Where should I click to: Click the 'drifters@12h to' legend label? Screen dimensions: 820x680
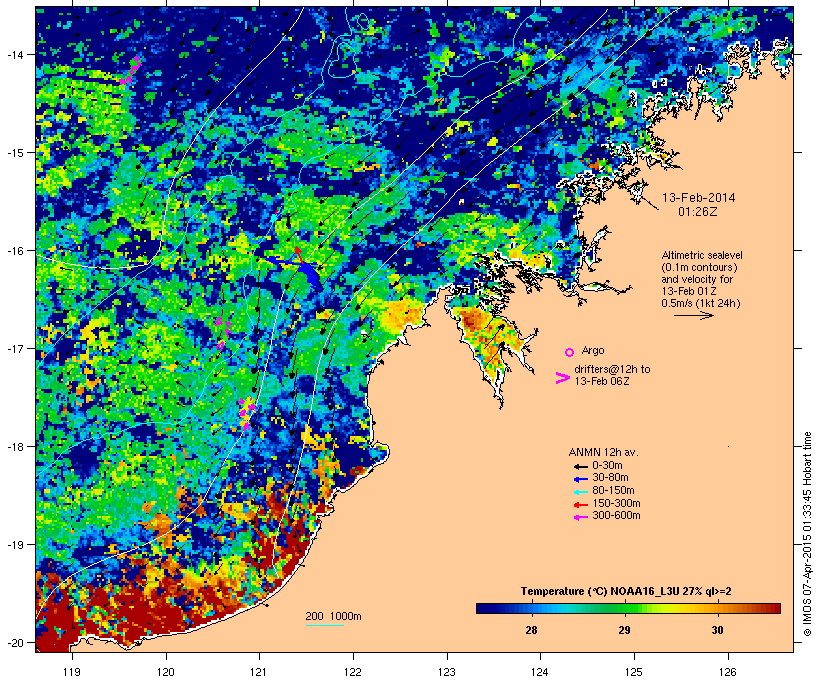pos(612,369)
